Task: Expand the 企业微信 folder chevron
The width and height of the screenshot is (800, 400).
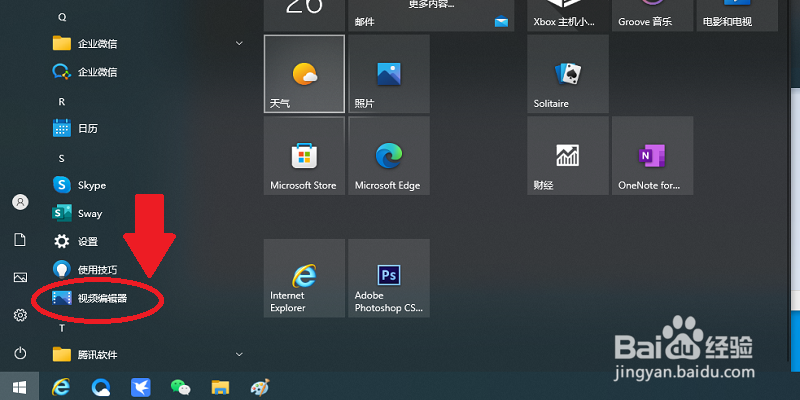Action: (x=239, y=43)
